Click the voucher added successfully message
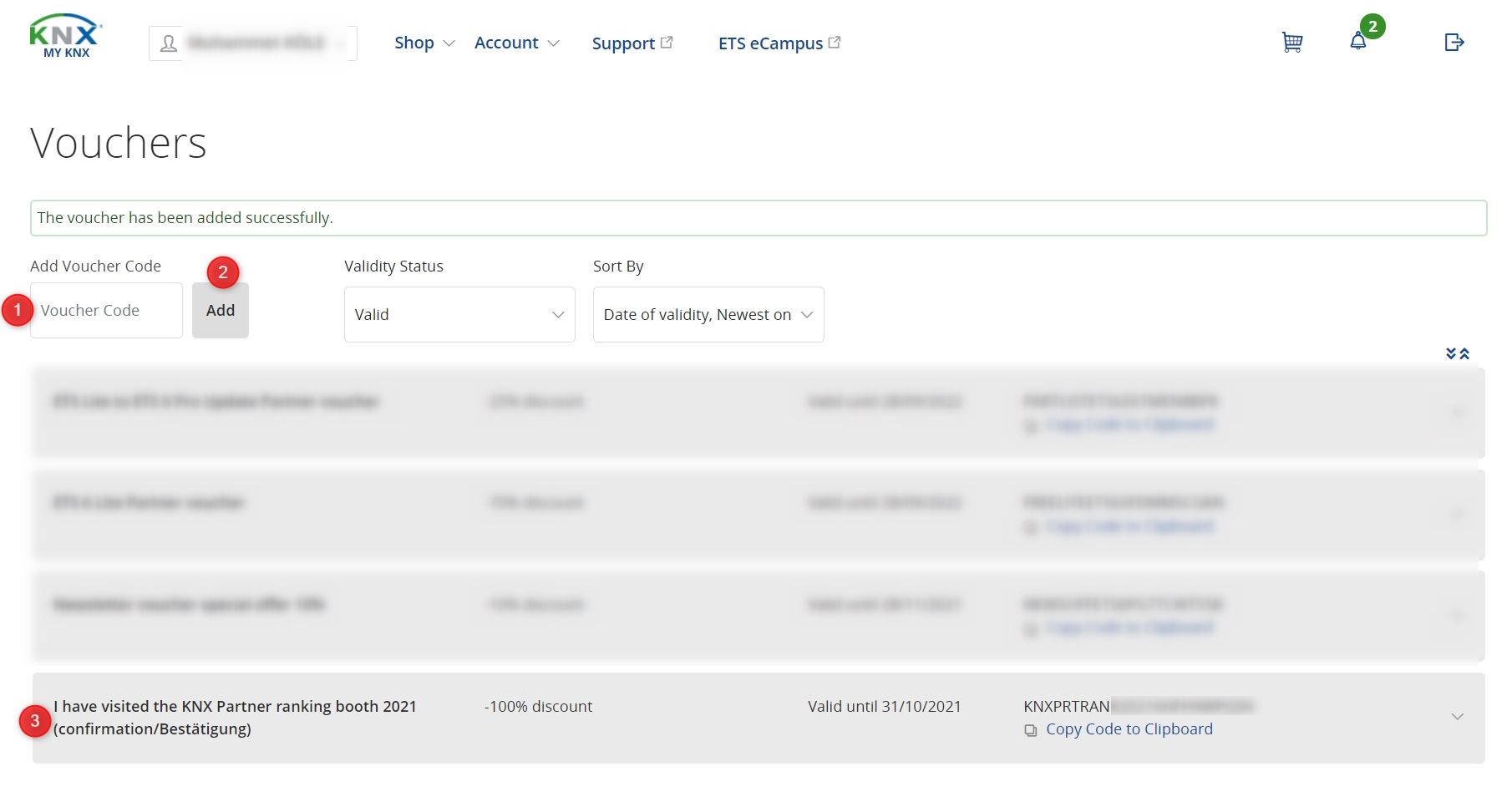This screenshot has width=1512, height=792. [x=759, y=218]
